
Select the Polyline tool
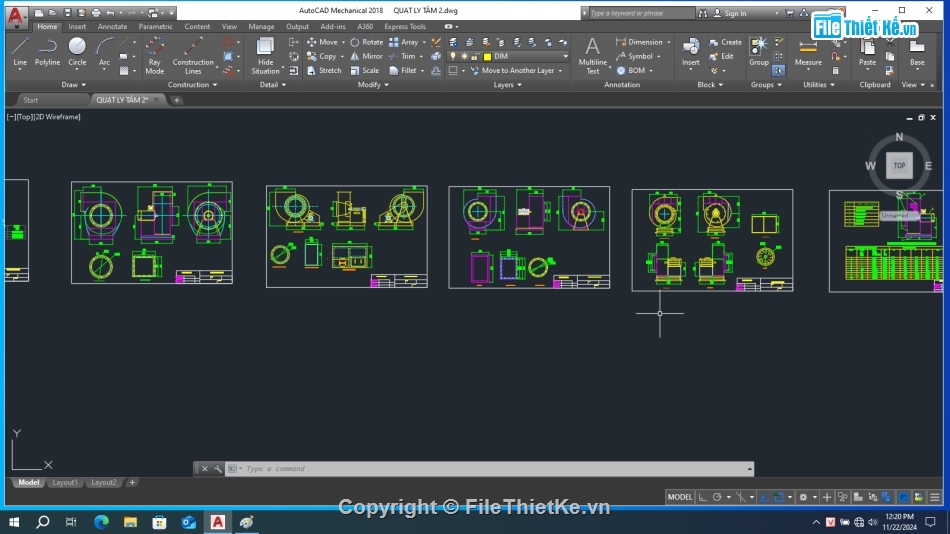(47, 52)
